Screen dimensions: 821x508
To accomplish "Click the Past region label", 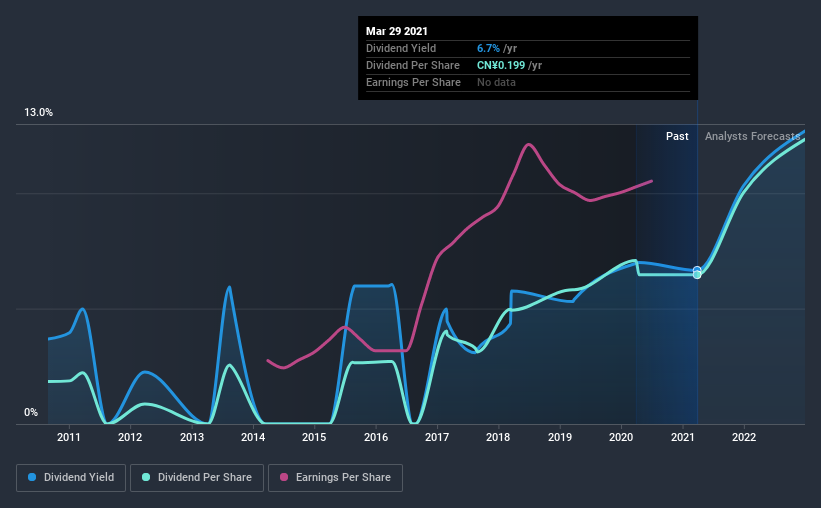I will click(677, 136).
